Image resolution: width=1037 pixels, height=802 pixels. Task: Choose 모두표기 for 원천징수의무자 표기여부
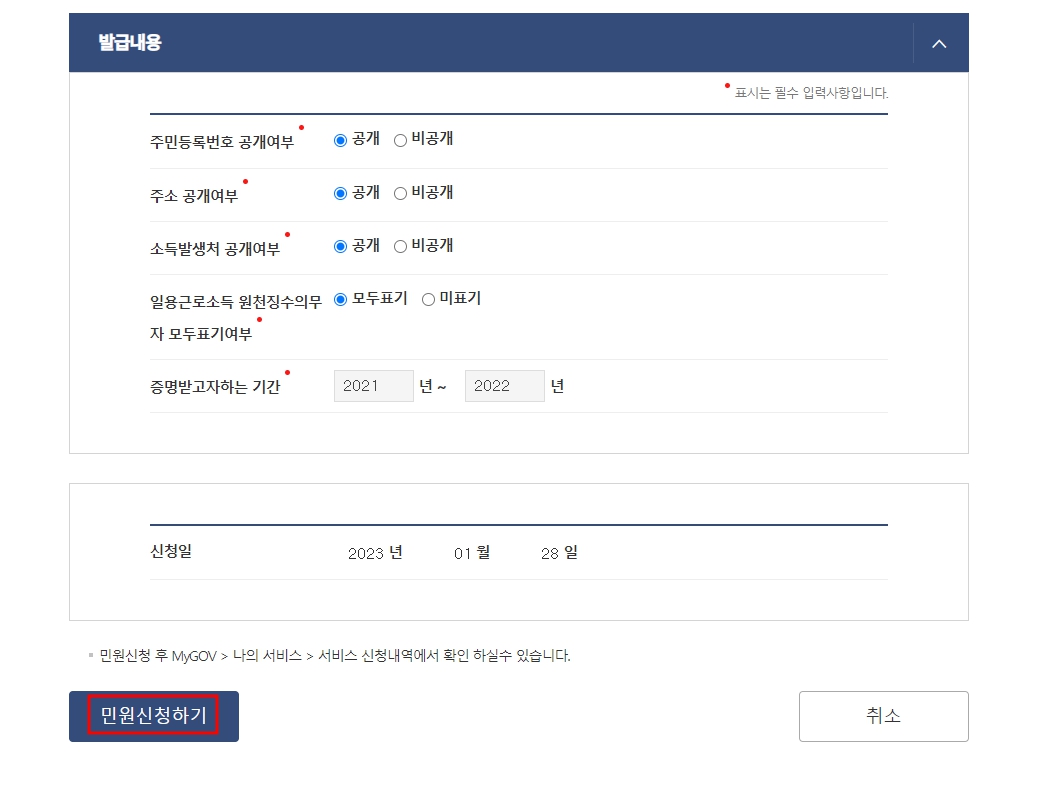tap(341, 298)
